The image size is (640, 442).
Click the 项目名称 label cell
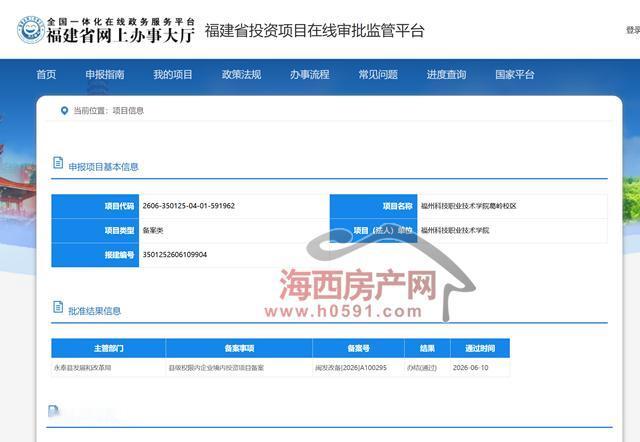(x=373, y=206)
